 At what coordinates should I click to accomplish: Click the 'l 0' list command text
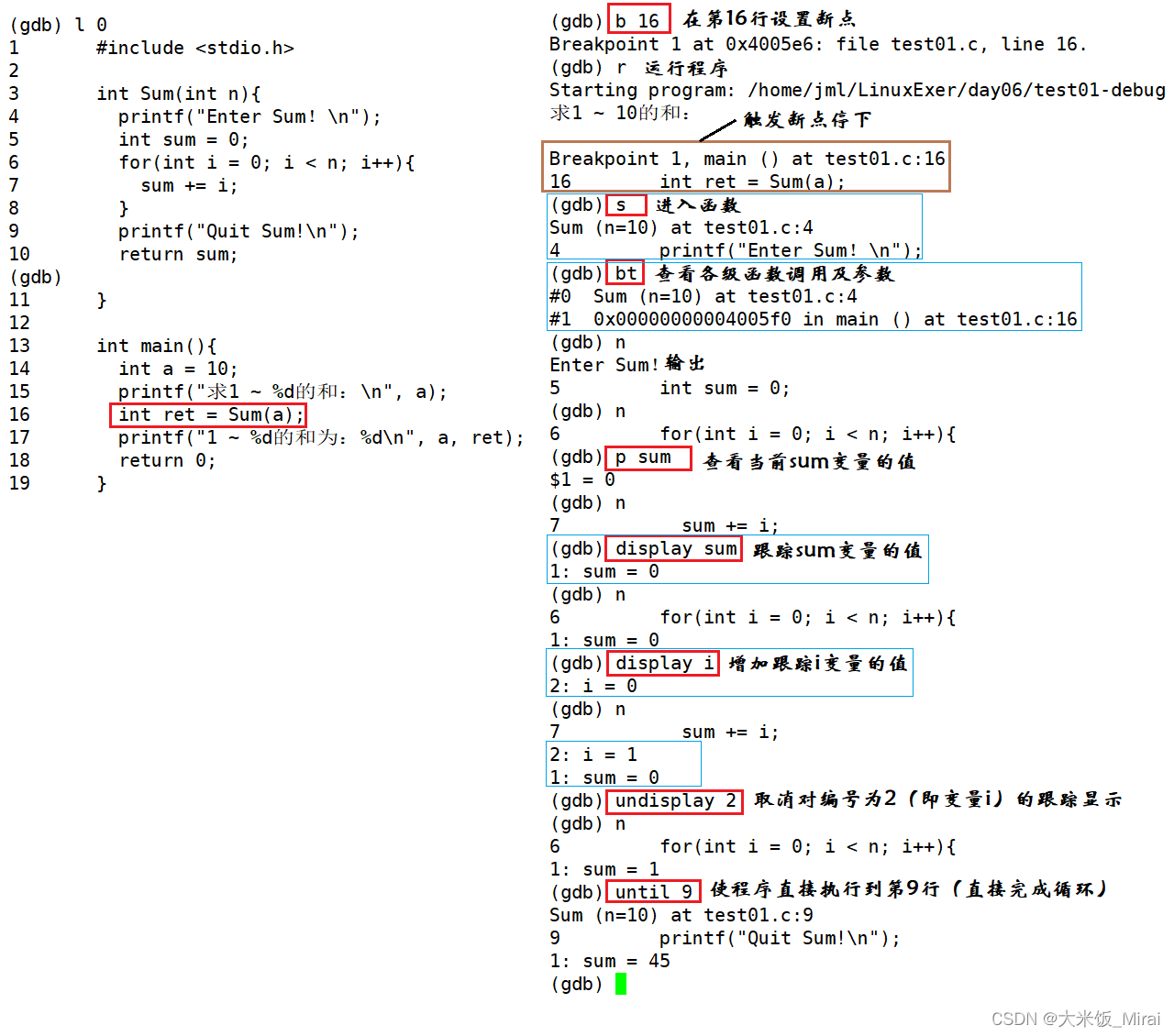pyautogui.click(x=91, y=25)
